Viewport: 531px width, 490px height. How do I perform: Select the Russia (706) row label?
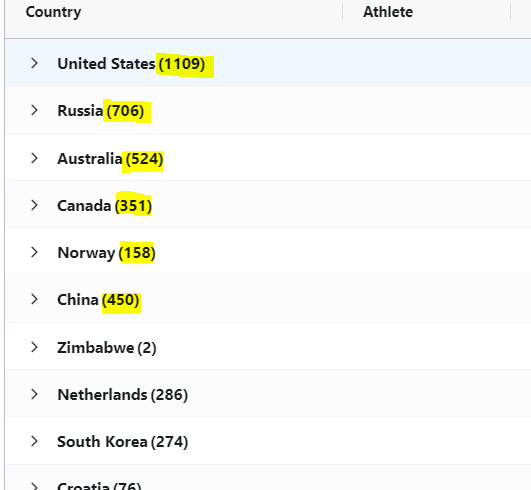pyautogui.click(x=101, y=111)
